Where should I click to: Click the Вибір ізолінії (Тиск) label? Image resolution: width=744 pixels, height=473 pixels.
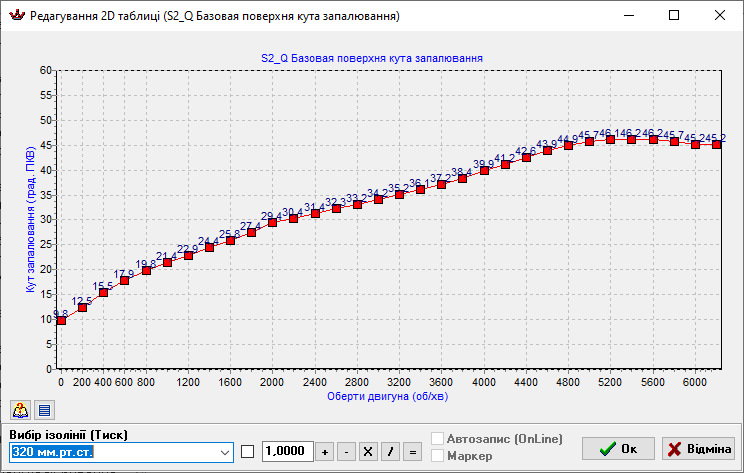[x=68, y=435]
